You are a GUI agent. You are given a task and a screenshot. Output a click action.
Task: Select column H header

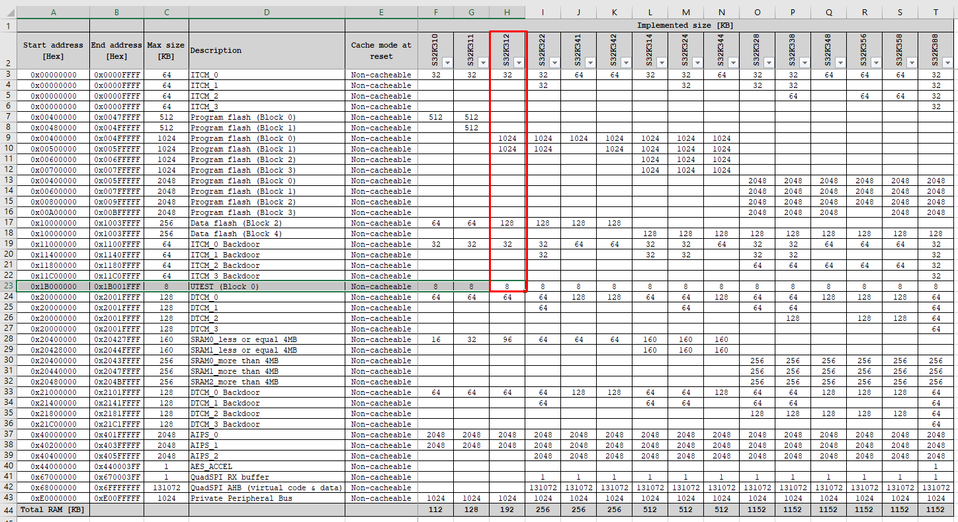click(507, 12)
